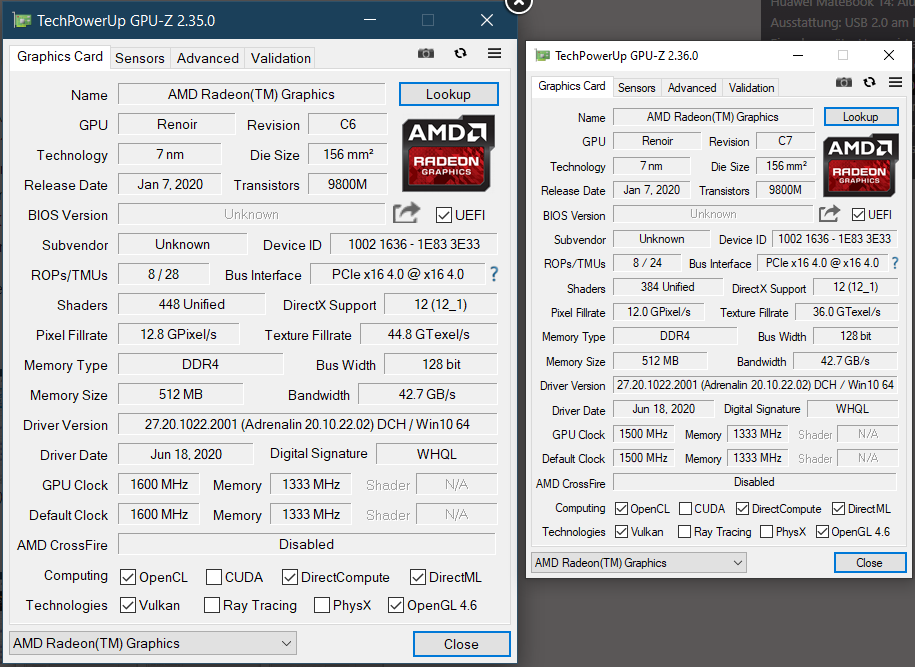Toggle OpenGL 4.6 checkbox in GPU-Z 2.36.0
Image resolution: width=915 pixels, height=667 pixels.
[822, 532]
